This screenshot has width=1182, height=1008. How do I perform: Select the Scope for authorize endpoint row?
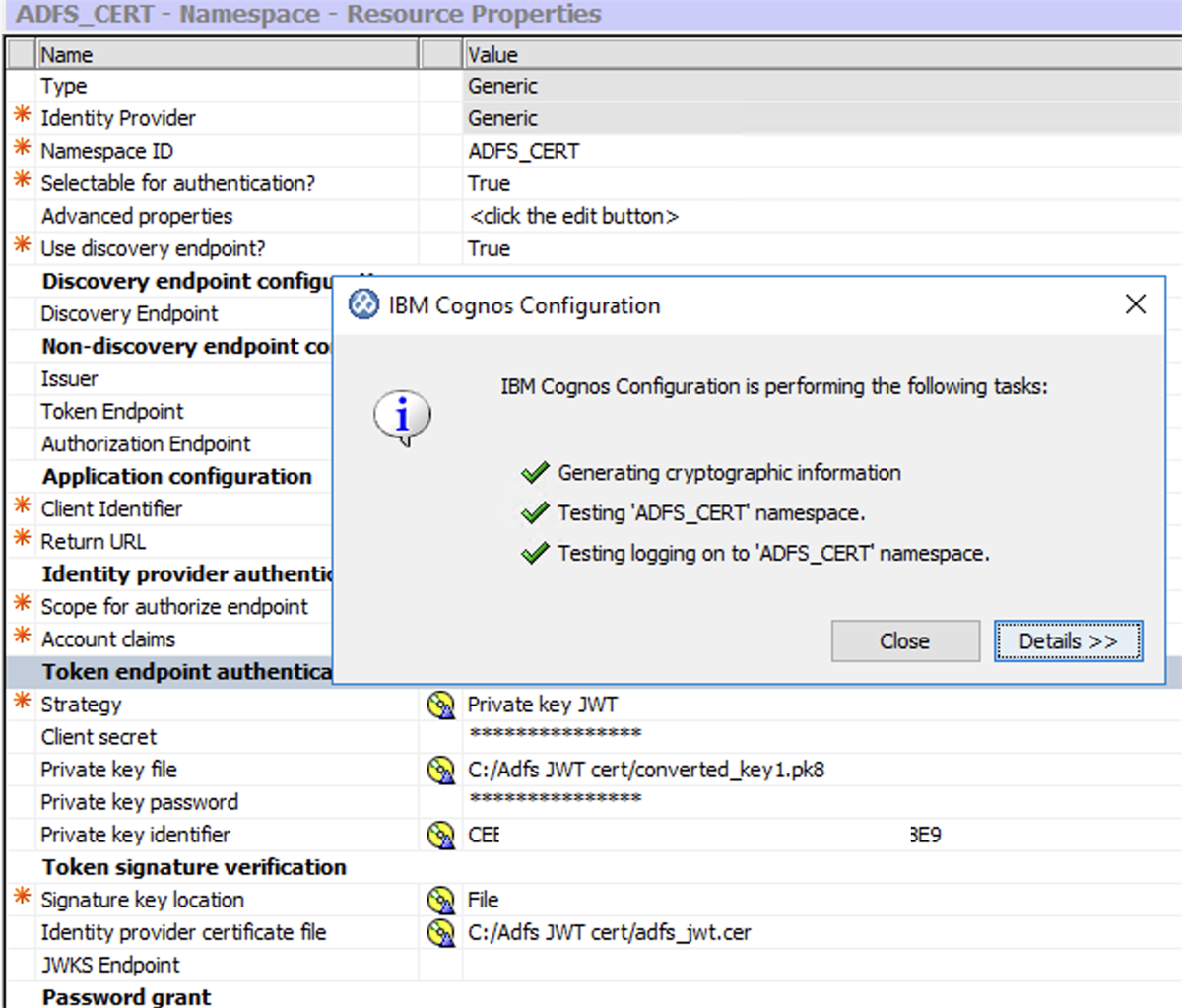[174, 606]
